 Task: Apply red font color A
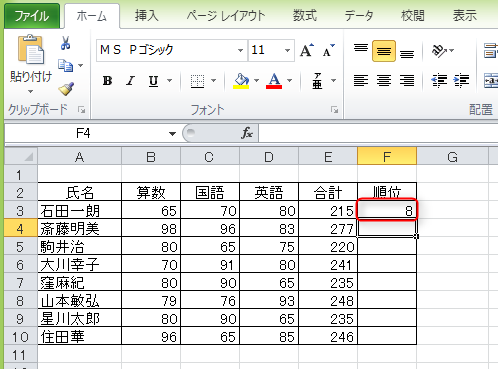pos(274,81)
